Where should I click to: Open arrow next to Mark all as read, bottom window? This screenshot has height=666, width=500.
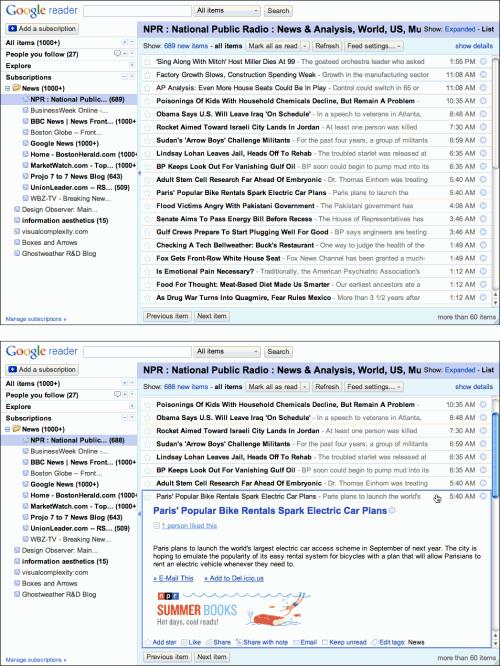[x=305, y=387]
